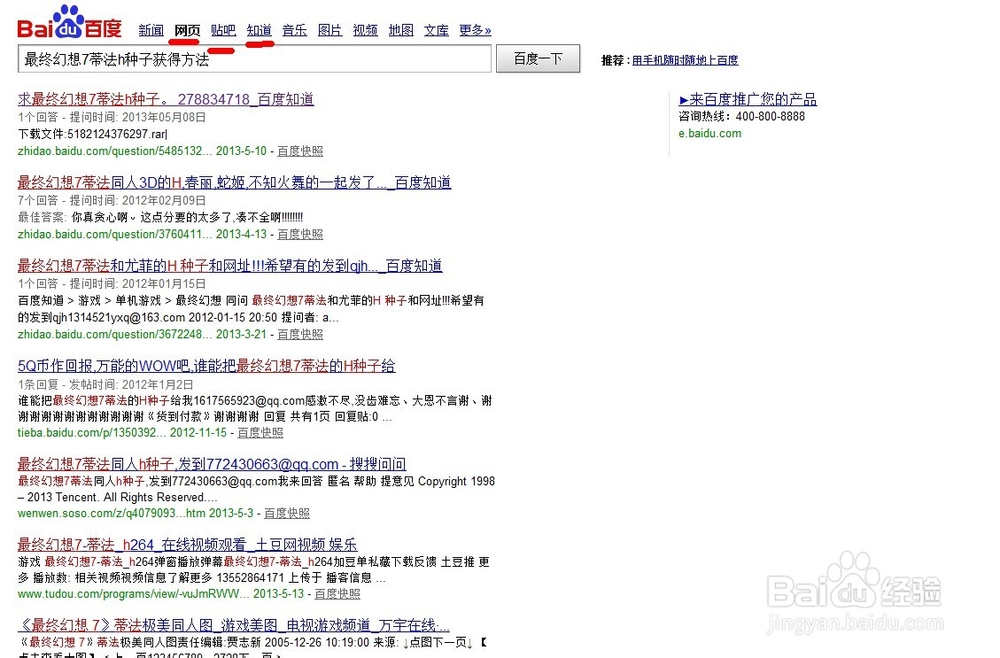Click URL www.tudou.com/programs/view
This screenshot has height=658, width=1000.
(x=133, y=594)
